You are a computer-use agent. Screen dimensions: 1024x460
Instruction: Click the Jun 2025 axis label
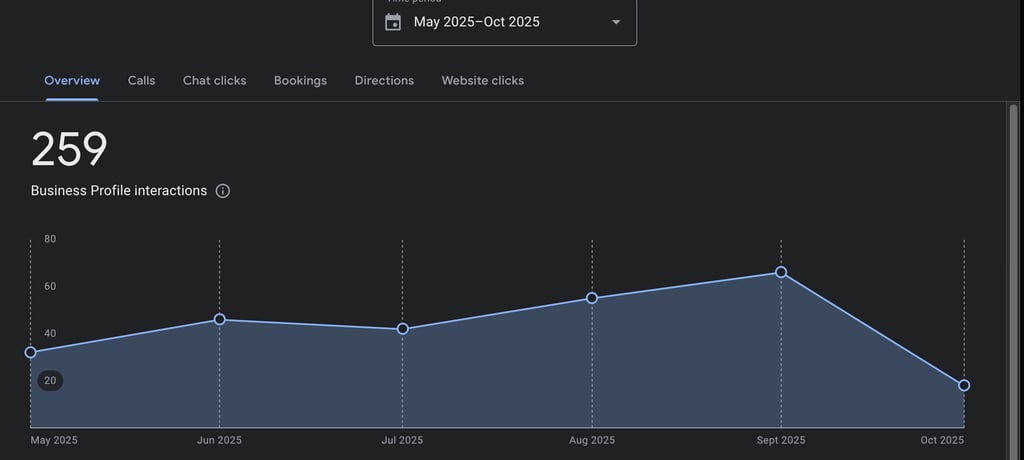tap(219, 440)
